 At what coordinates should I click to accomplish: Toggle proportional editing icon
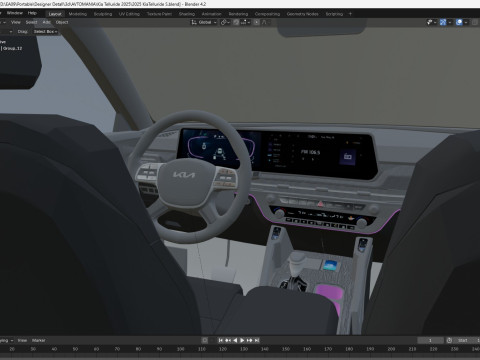click(x=256, y=22)
